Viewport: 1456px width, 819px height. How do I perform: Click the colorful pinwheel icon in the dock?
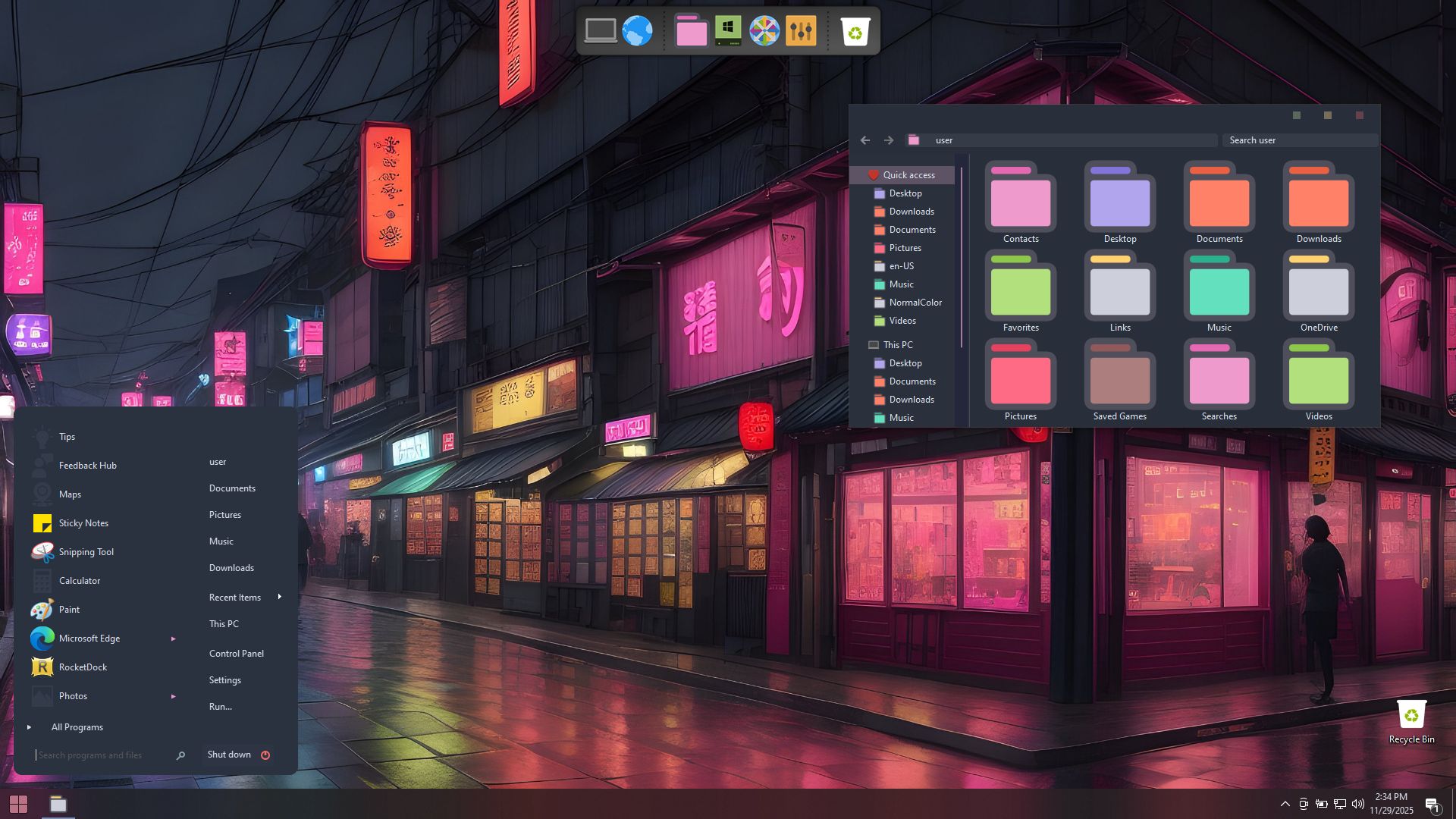[764, 31]
